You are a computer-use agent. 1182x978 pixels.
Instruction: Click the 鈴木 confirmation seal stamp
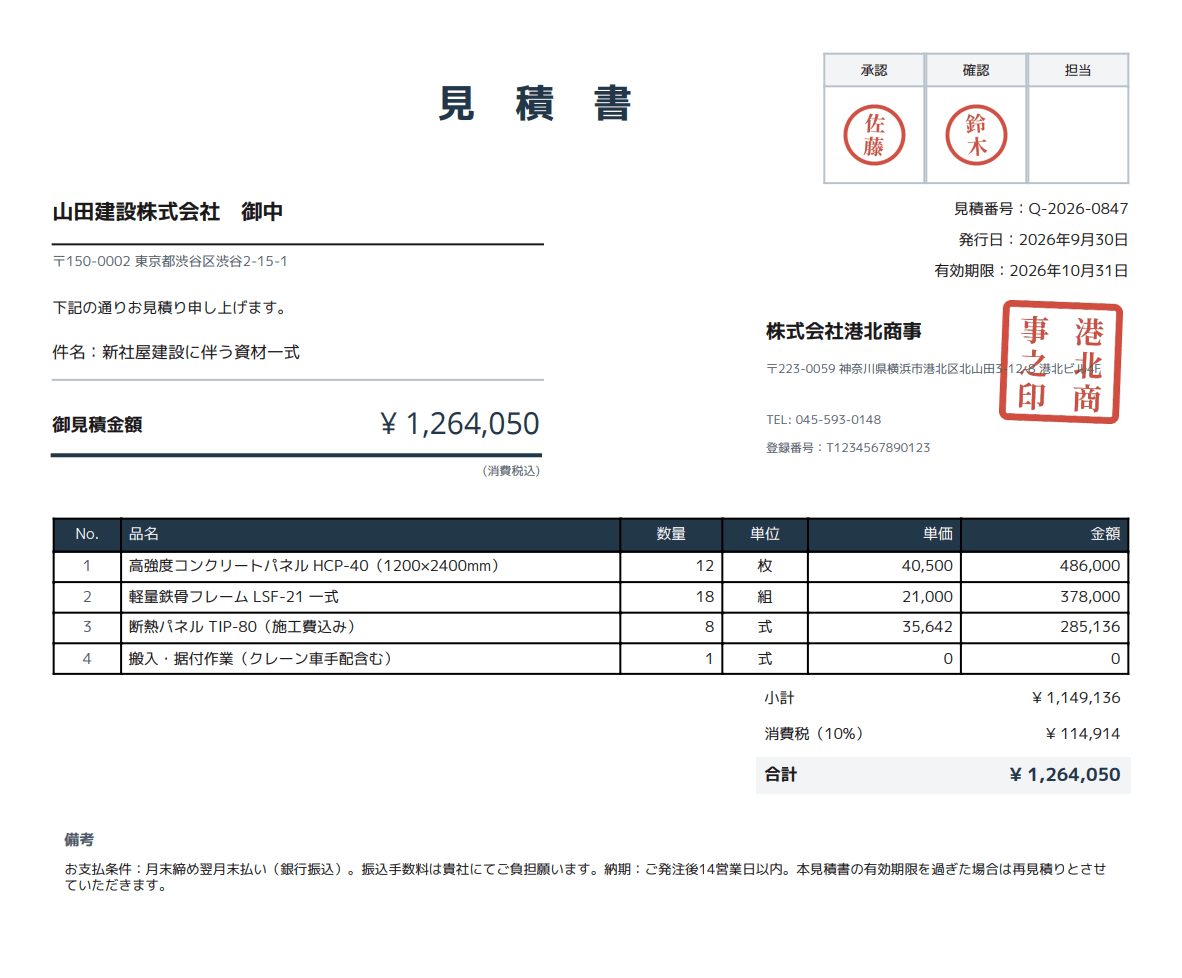pyautogui.click(x=976, y=135)
